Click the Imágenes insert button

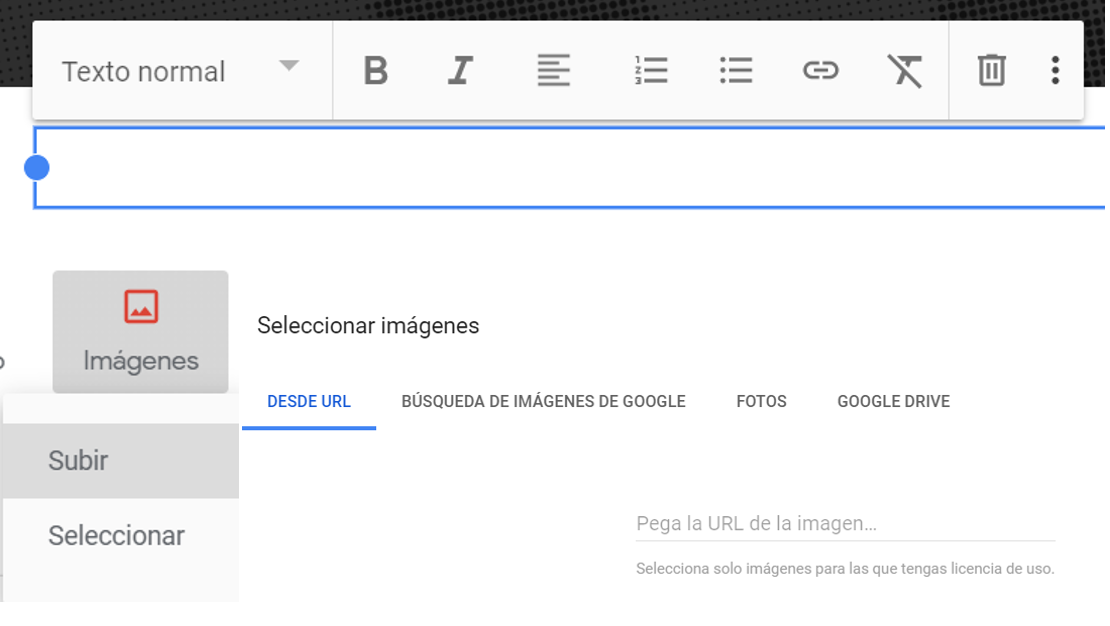click(x=141, y=332)
